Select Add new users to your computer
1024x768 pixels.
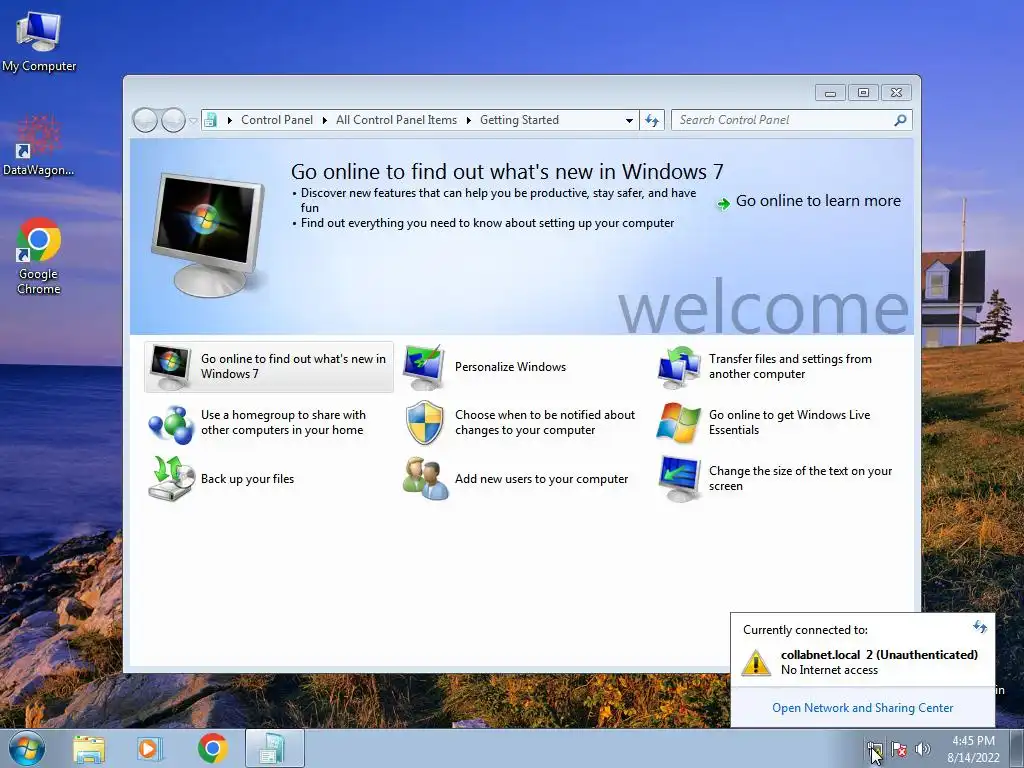click(x=541, y=479)
